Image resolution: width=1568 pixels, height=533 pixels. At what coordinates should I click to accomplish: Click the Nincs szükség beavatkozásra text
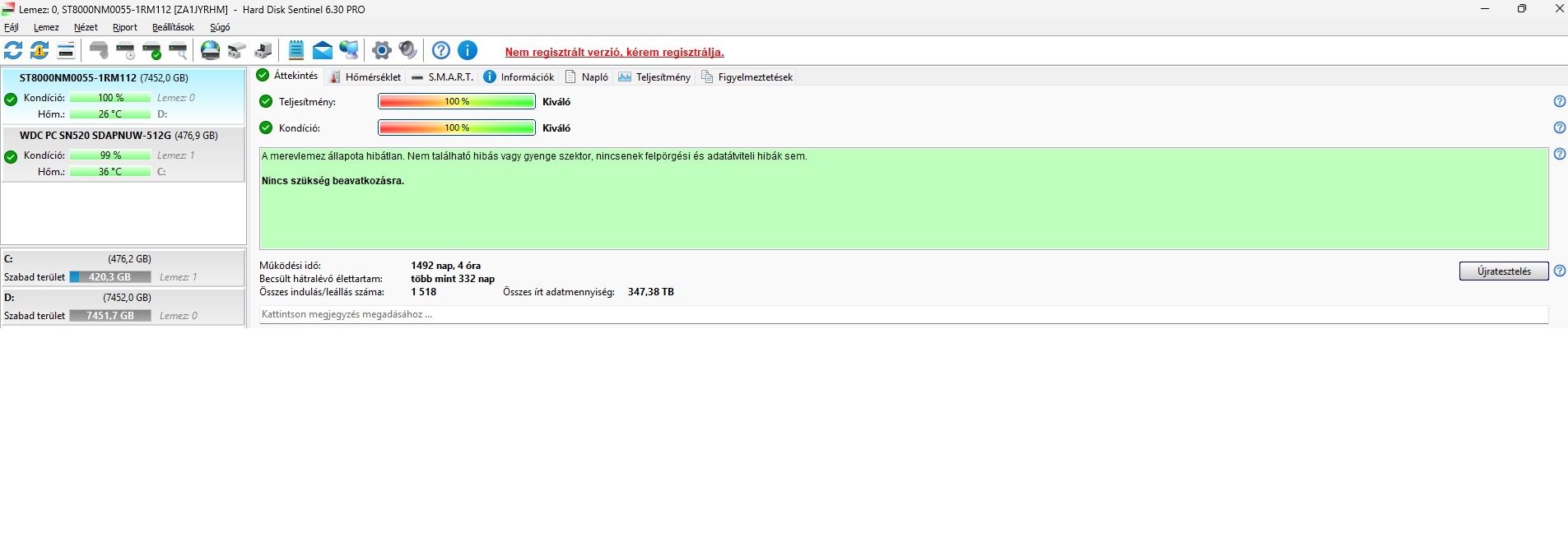click(333, 181)
